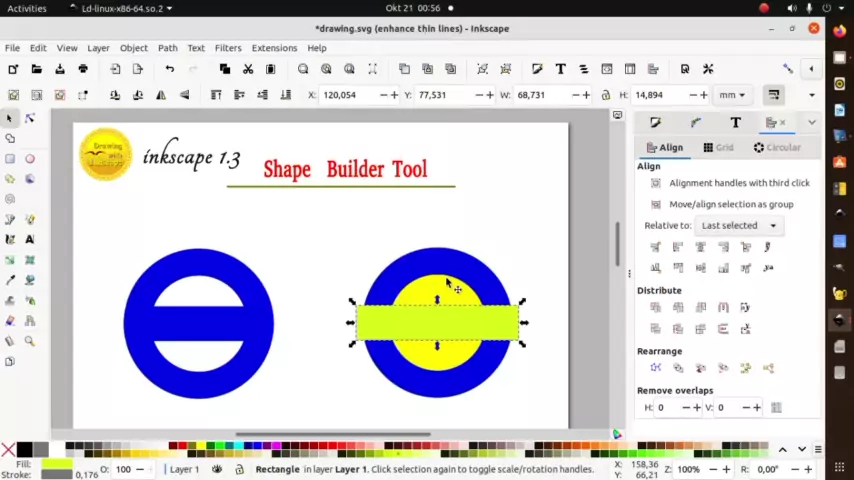This screenshot has width=854, height=480.
Task: Pick the Ellipse tool in toolbox
Action: click(x=30, y=159)
